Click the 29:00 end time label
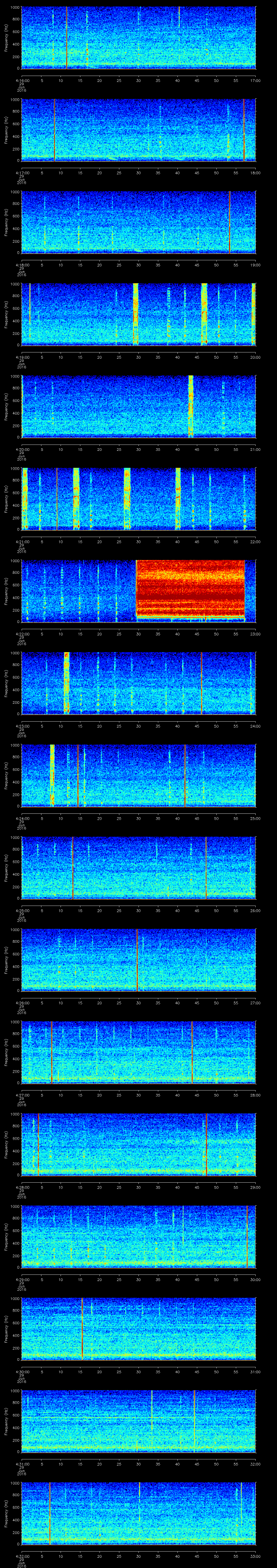Image resolution: width=277 pixels, height=1568 pixels. [255, 1187]
